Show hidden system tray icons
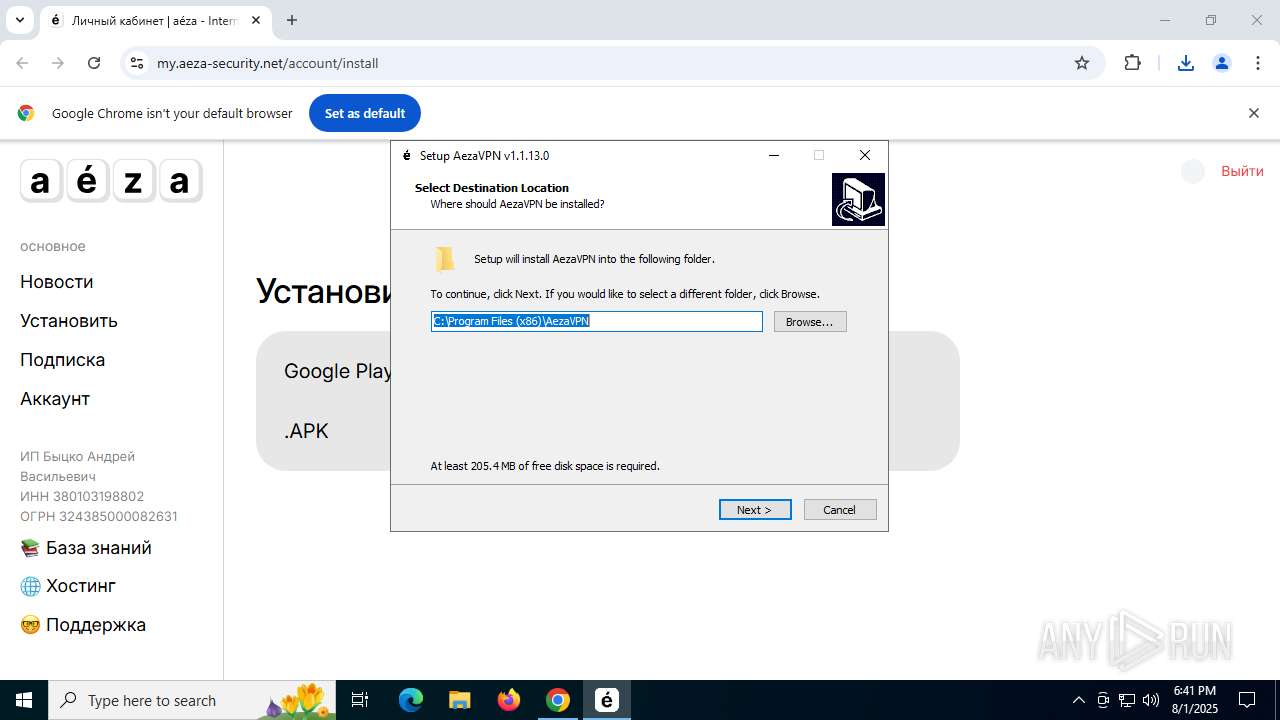Image resolution: width=1280 pixels, height=720 pixels. (1078, 700)
